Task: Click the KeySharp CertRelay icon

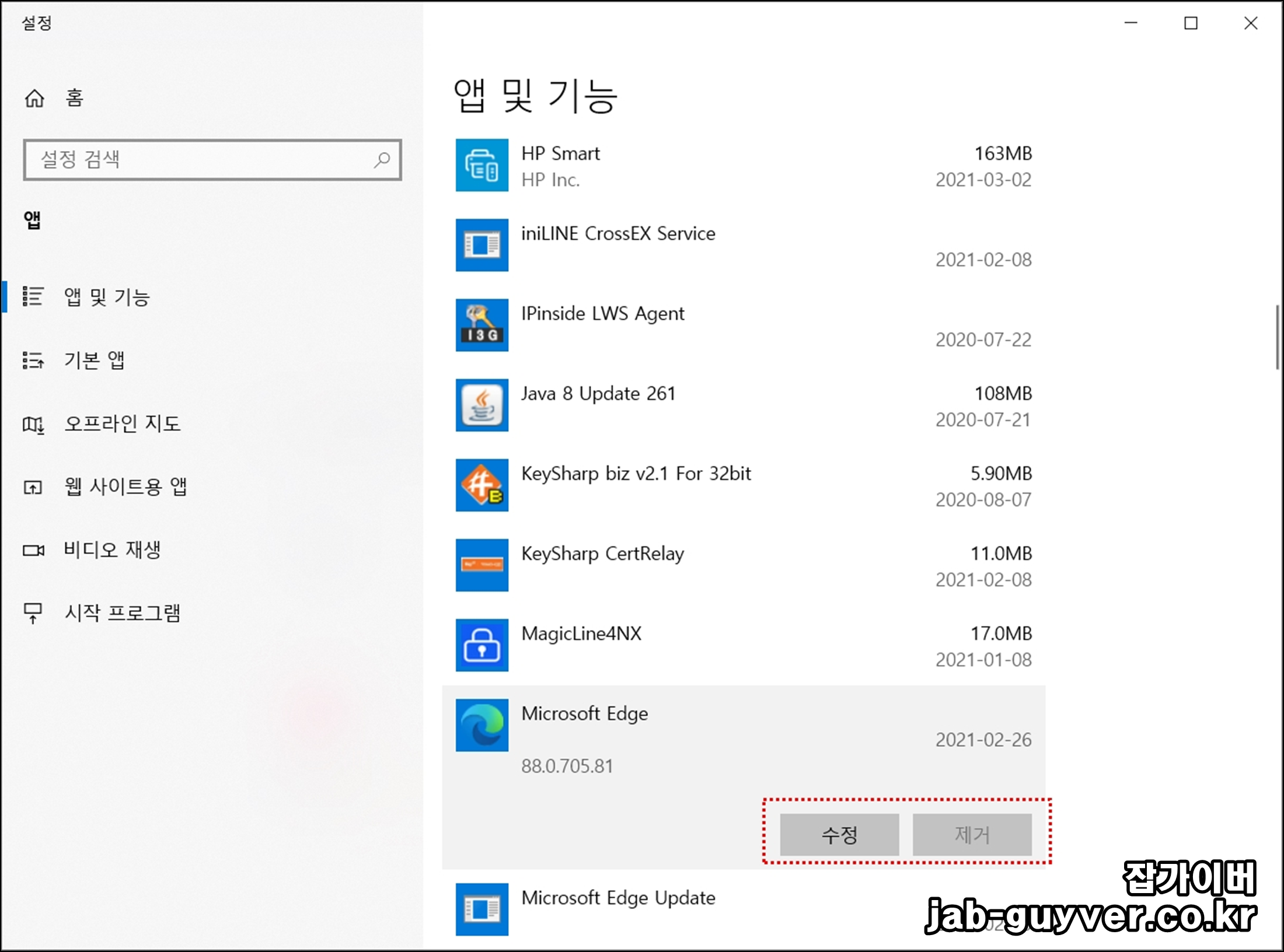Action: [481, 565]
